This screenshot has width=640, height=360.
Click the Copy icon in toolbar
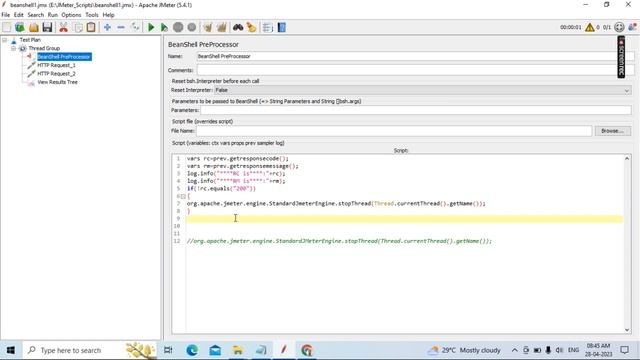click(78, 27)
